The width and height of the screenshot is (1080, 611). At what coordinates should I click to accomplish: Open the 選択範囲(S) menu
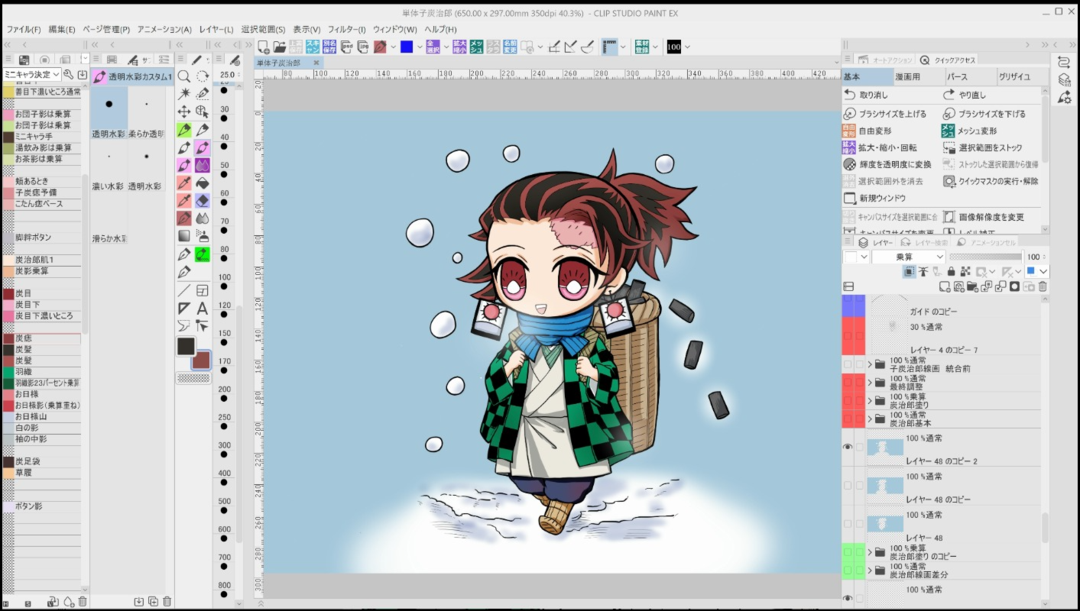(263, 30)
